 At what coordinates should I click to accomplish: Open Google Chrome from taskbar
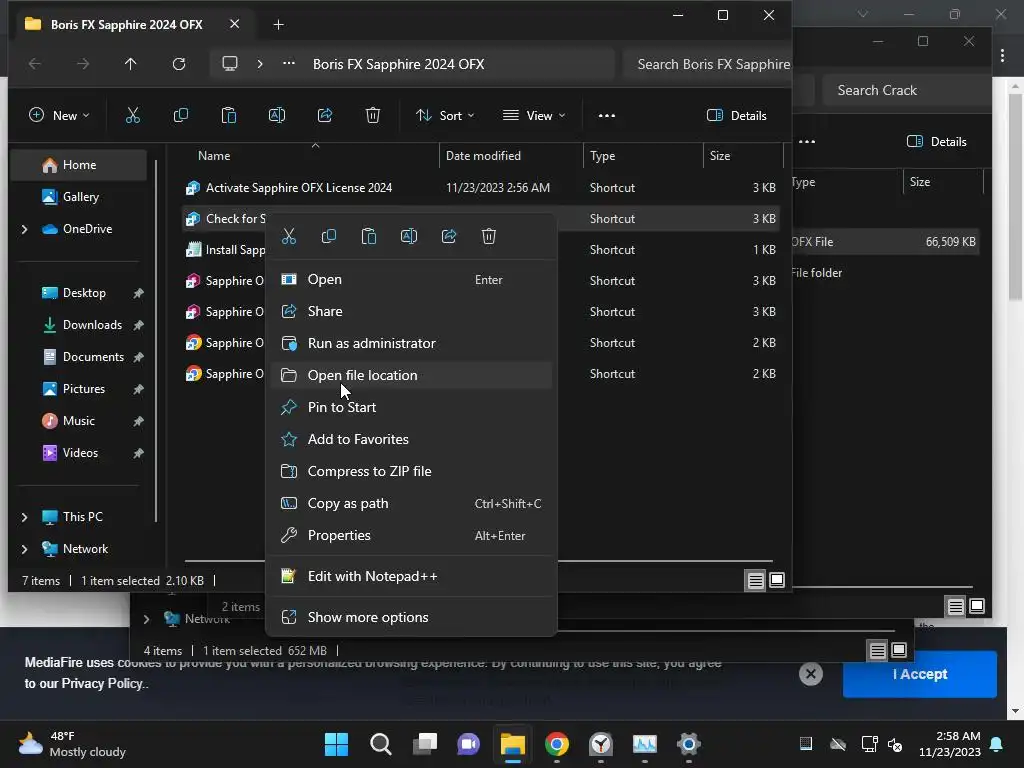click(x=556, y=744)
